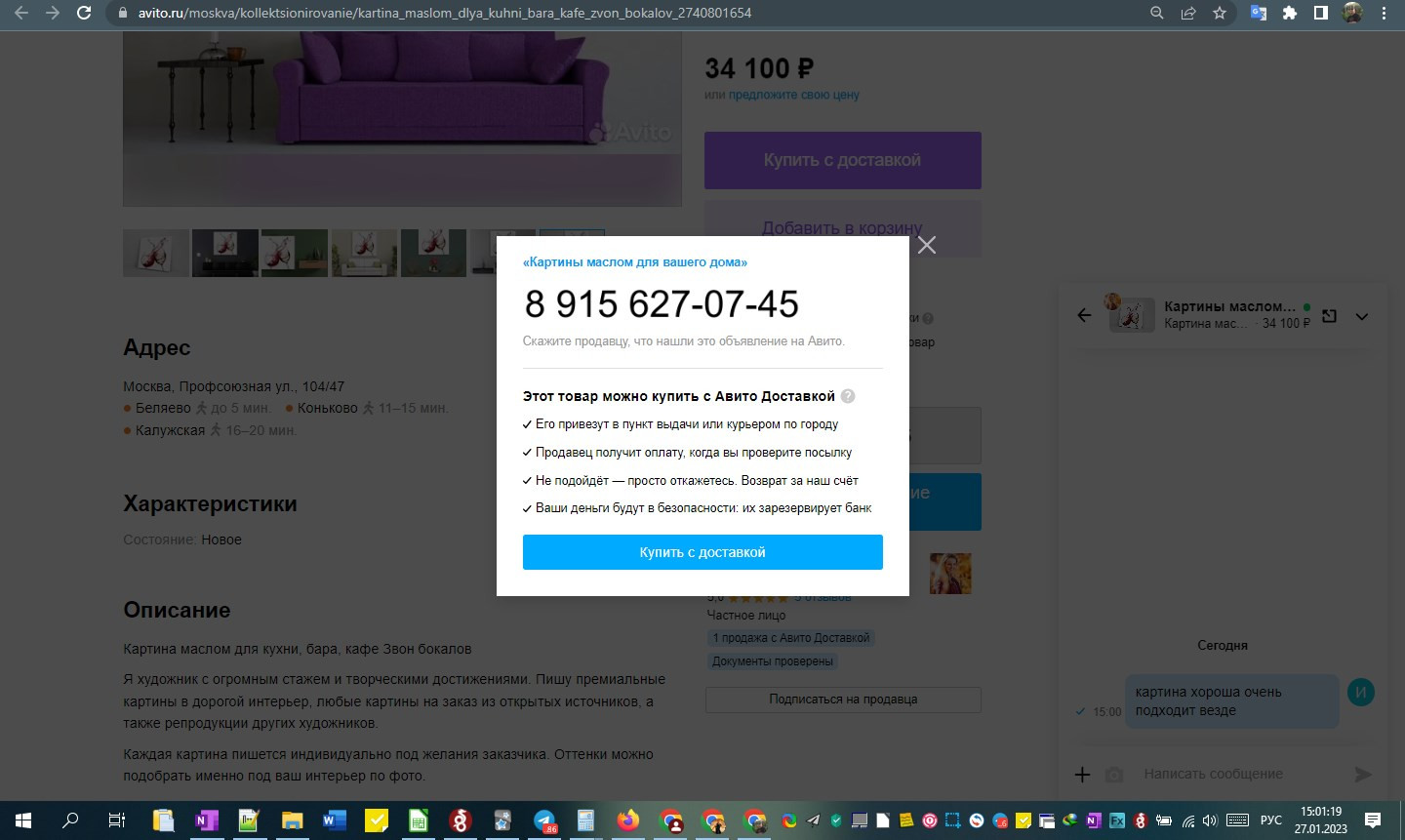
Task: Click the chat title Картины маслом…
Action: click(x=1229, y=306)
